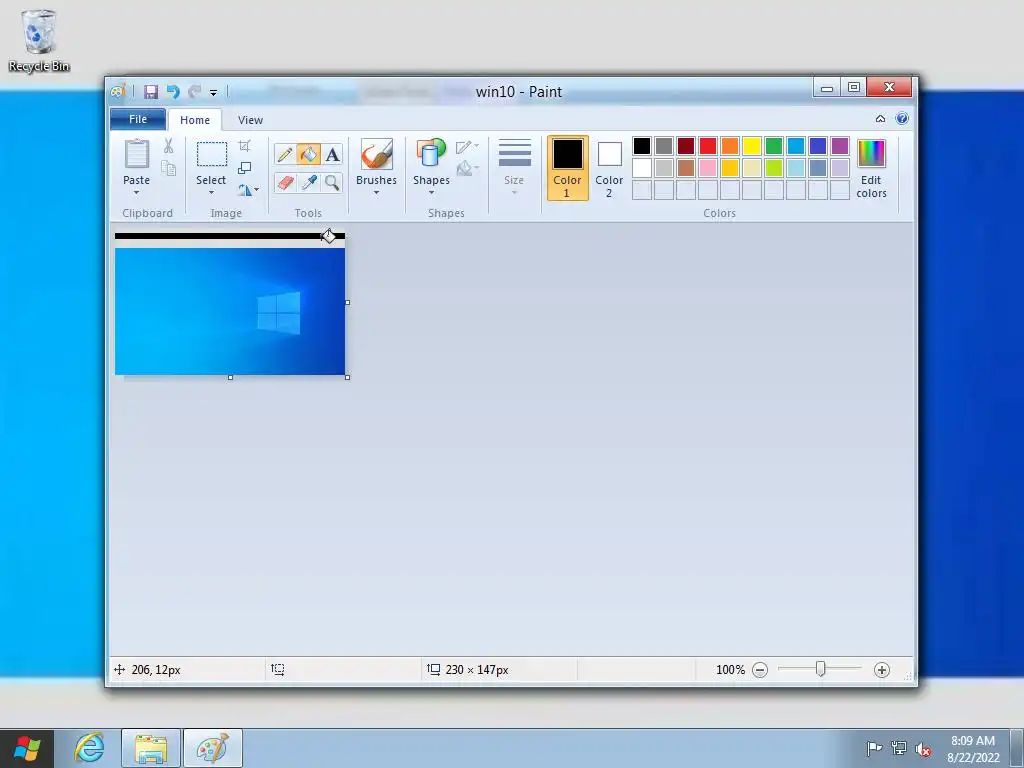The width and height of the screenshot is (1024, 768).
Task: Select the Text tool
Action: 332,155
